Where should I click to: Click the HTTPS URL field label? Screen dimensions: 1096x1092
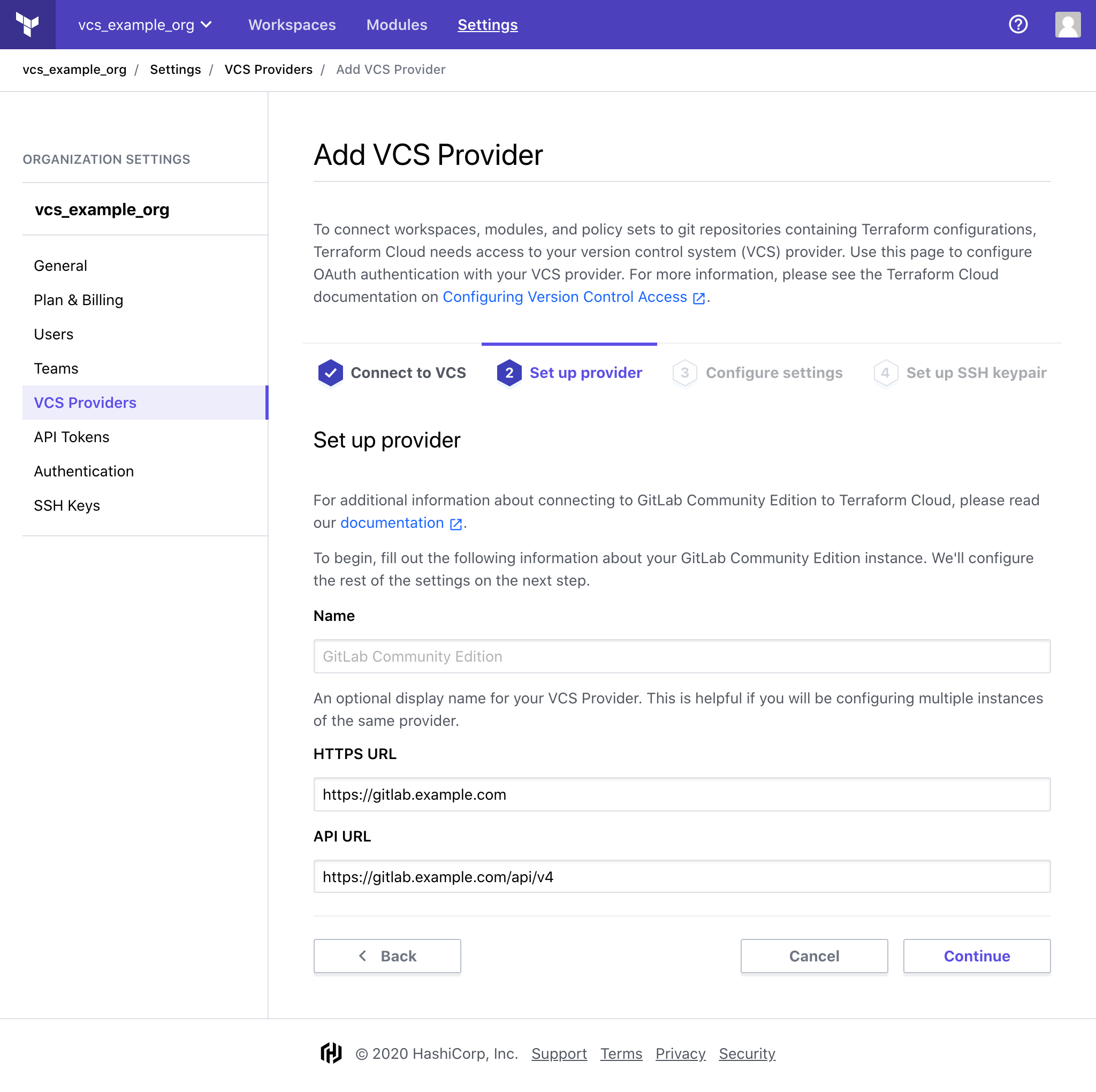tap(355, 754)
